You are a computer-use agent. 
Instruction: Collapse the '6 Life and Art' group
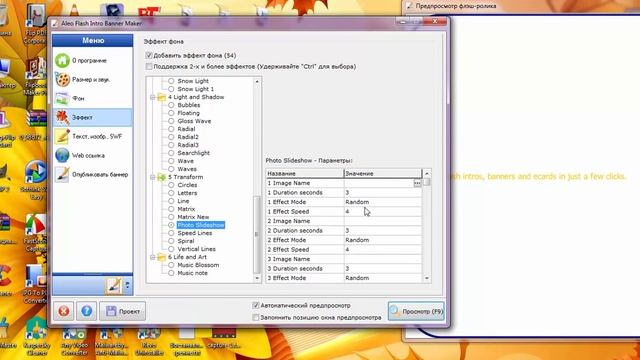(153, 257)
